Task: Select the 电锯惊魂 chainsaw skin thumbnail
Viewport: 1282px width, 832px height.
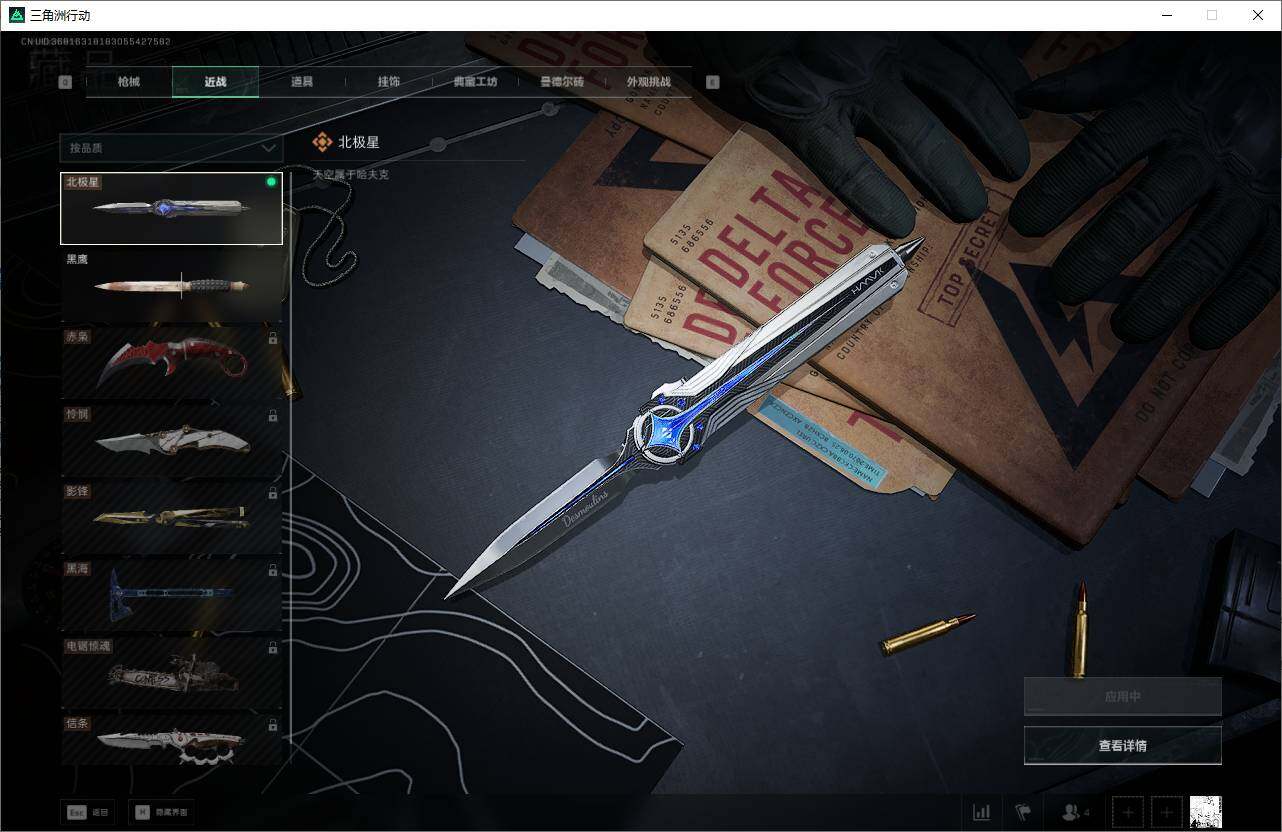Action: [171, 671]
